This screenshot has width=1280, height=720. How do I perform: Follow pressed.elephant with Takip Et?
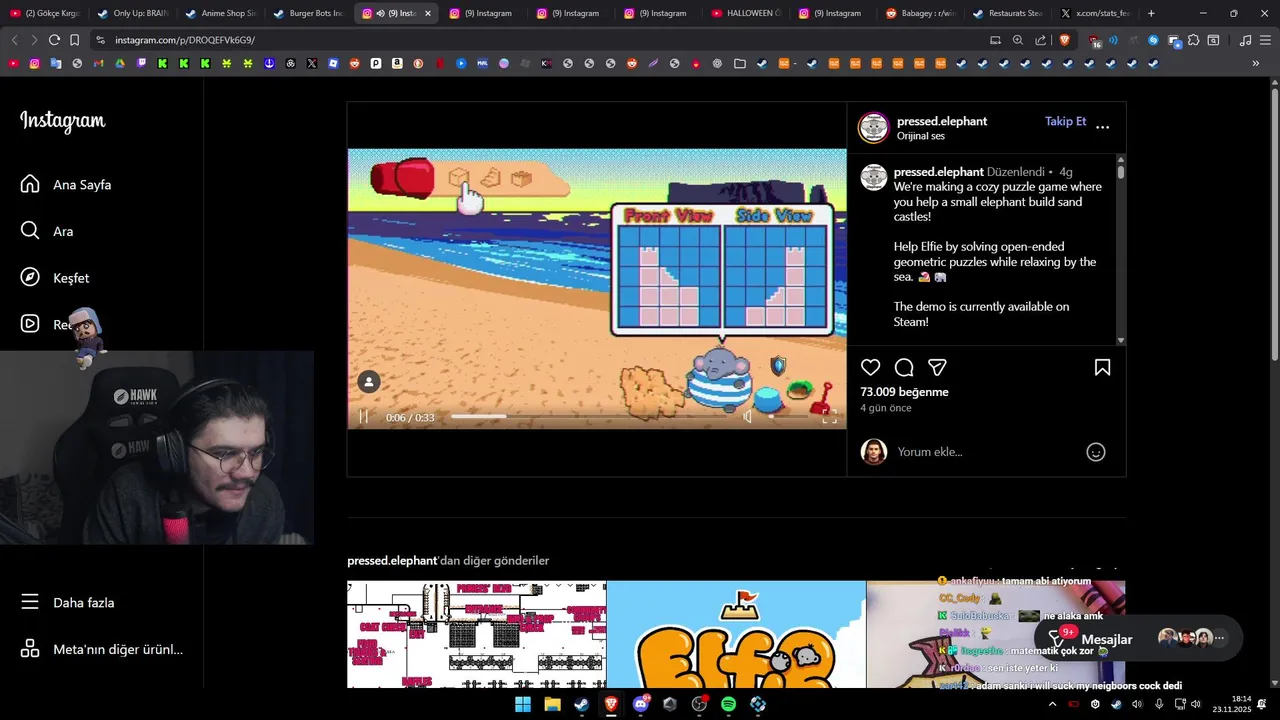pyautogui.click(x=1065, y=121)
